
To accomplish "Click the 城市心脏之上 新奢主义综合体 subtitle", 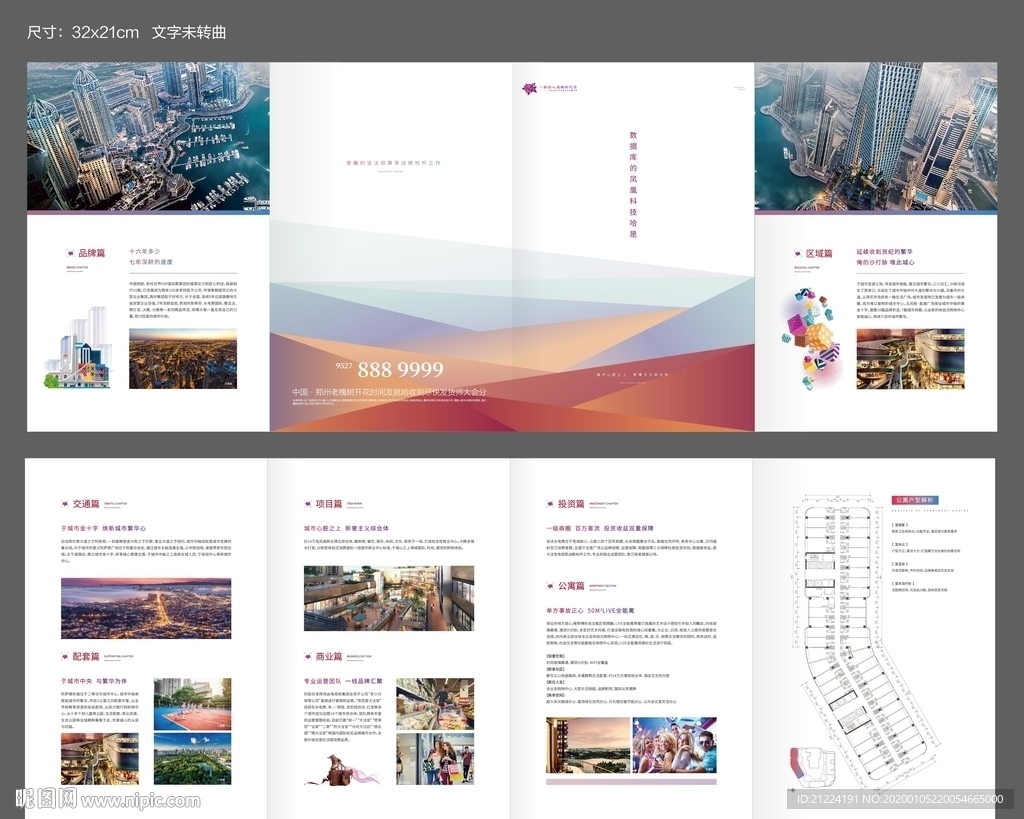I will (x=346, y=528).
